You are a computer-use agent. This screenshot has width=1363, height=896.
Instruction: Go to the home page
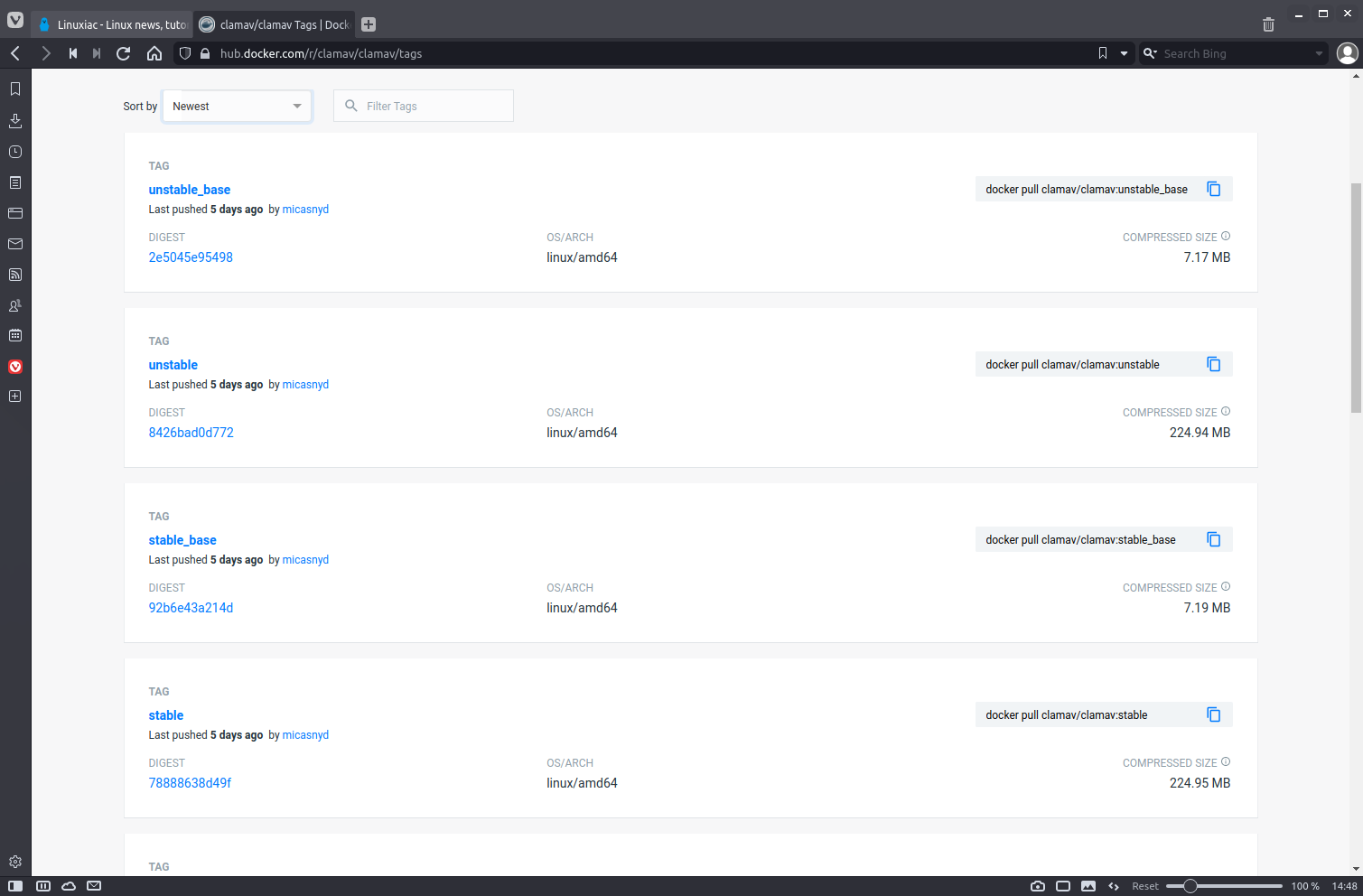click(154, 53)
